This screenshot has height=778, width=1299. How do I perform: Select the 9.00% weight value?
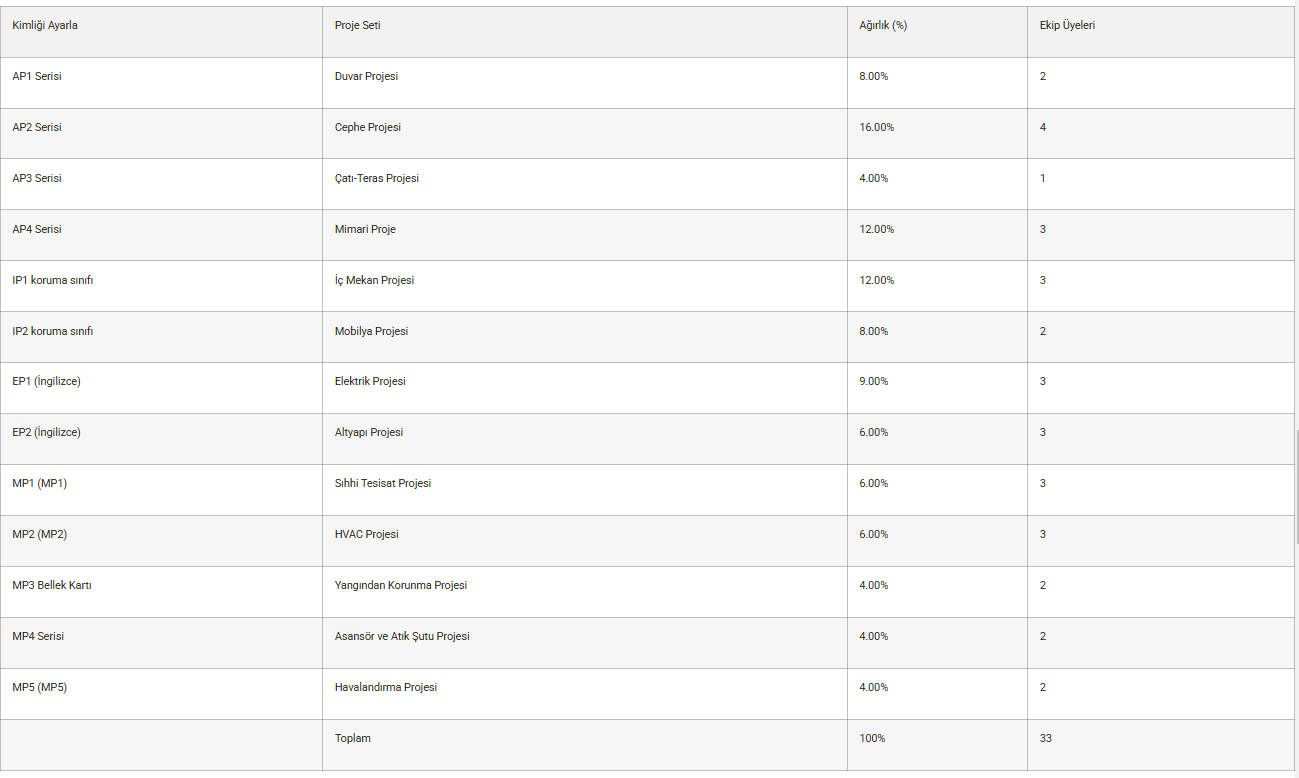(874, 381)
